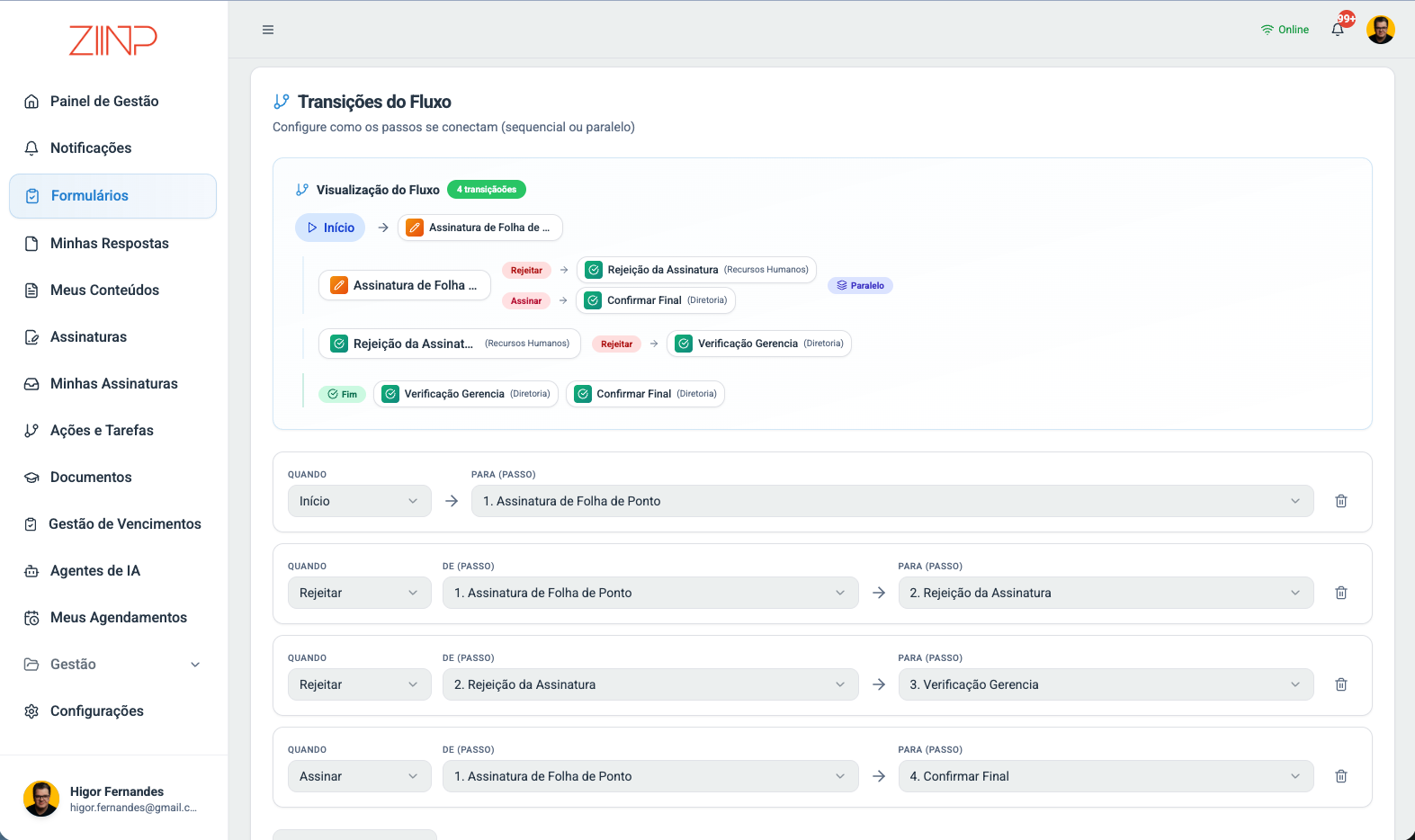Click the hamburger menu icon
The image size is (1415, 840).
click(268, 30)
